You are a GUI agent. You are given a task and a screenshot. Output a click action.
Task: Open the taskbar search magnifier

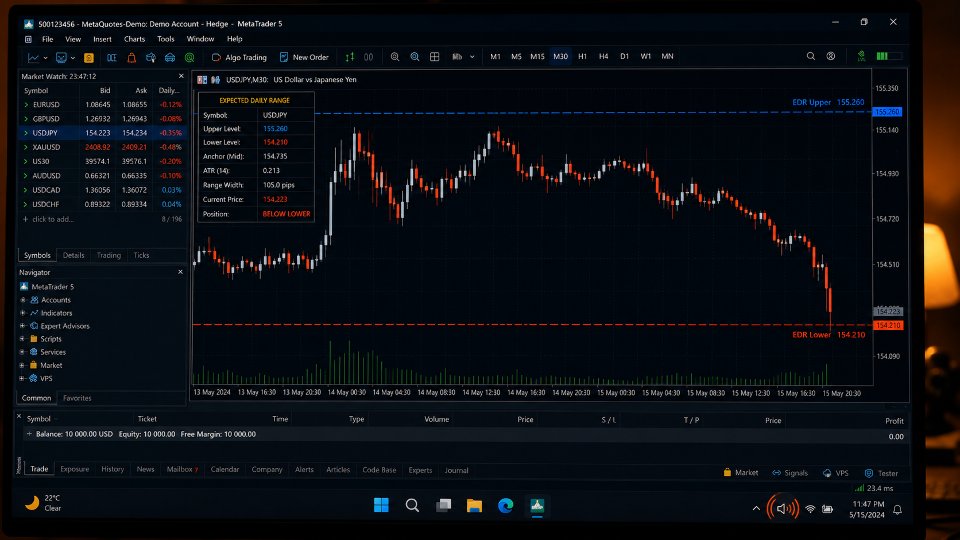click(x=412, y=505)
